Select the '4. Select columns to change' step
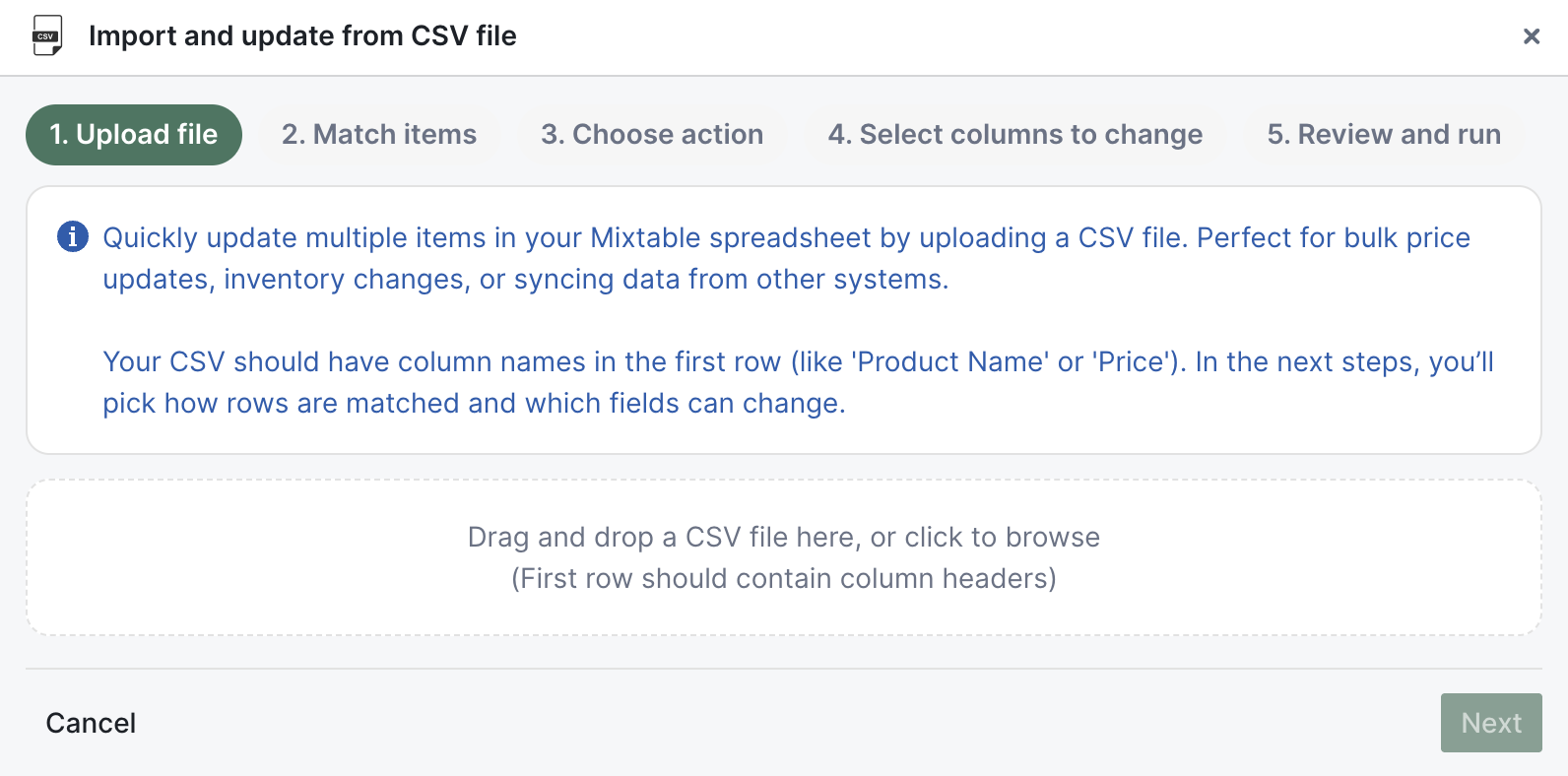 click(x=1015, y=134)
